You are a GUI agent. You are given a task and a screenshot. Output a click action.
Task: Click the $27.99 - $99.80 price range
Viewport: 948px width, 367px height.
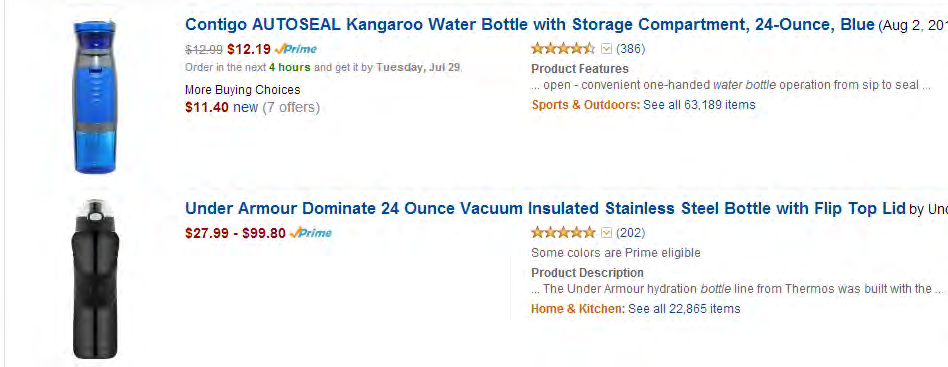(x=235, y=233)
